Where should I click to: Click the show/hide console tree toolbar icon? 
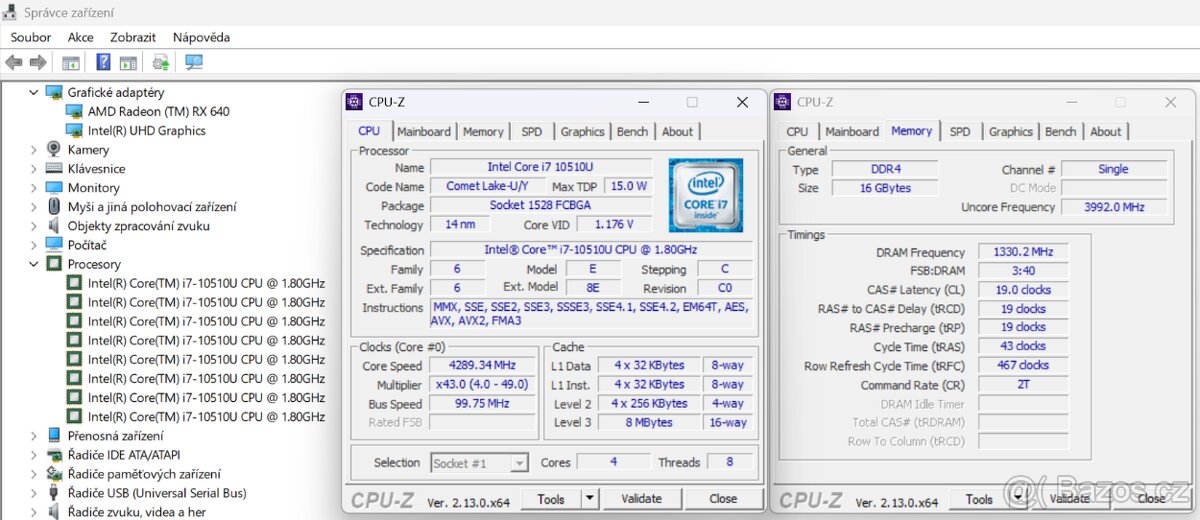click(71, 63)
